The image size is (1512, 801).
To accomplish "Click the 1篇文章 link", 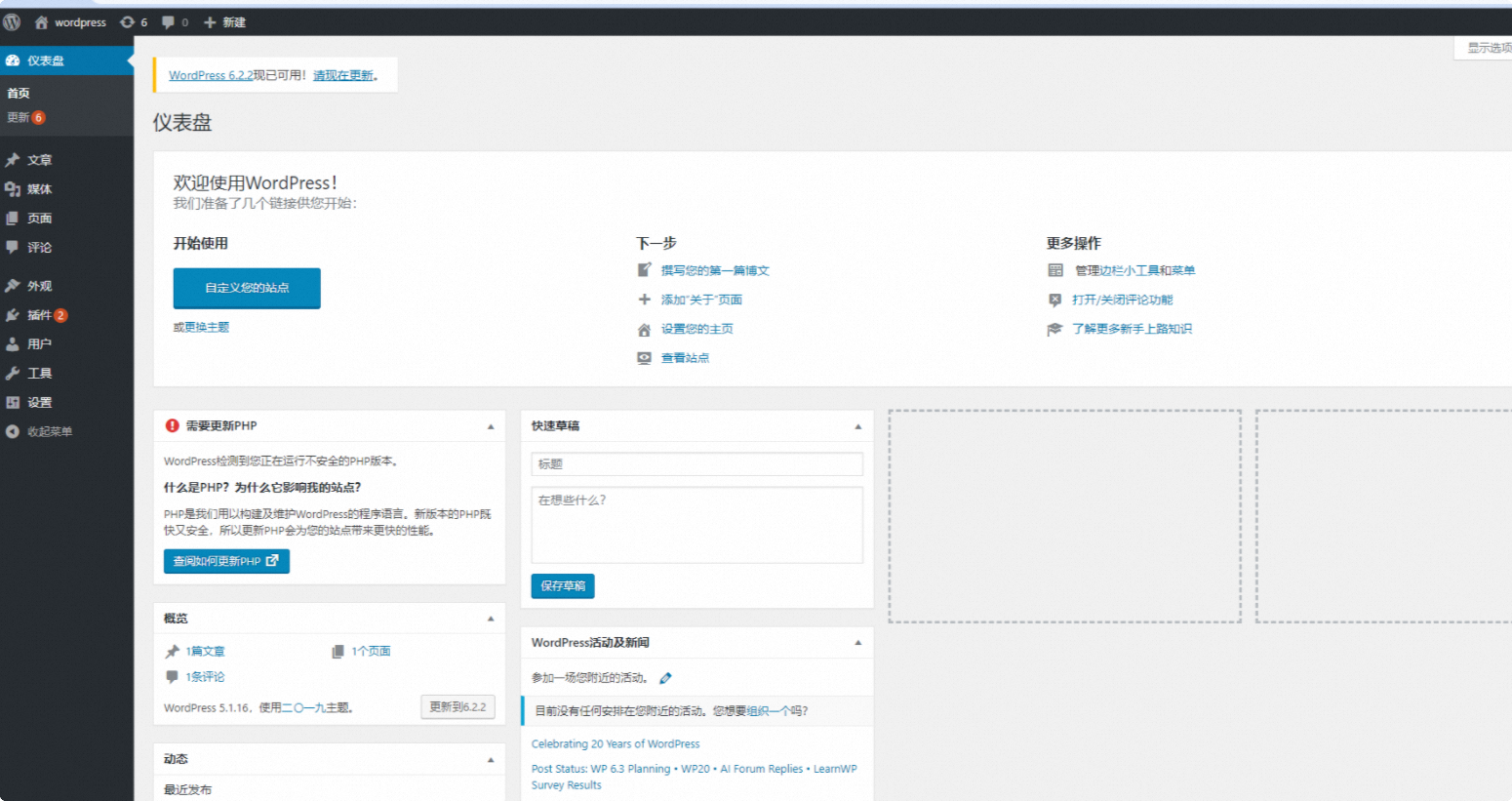I will [x=205, y=651].
